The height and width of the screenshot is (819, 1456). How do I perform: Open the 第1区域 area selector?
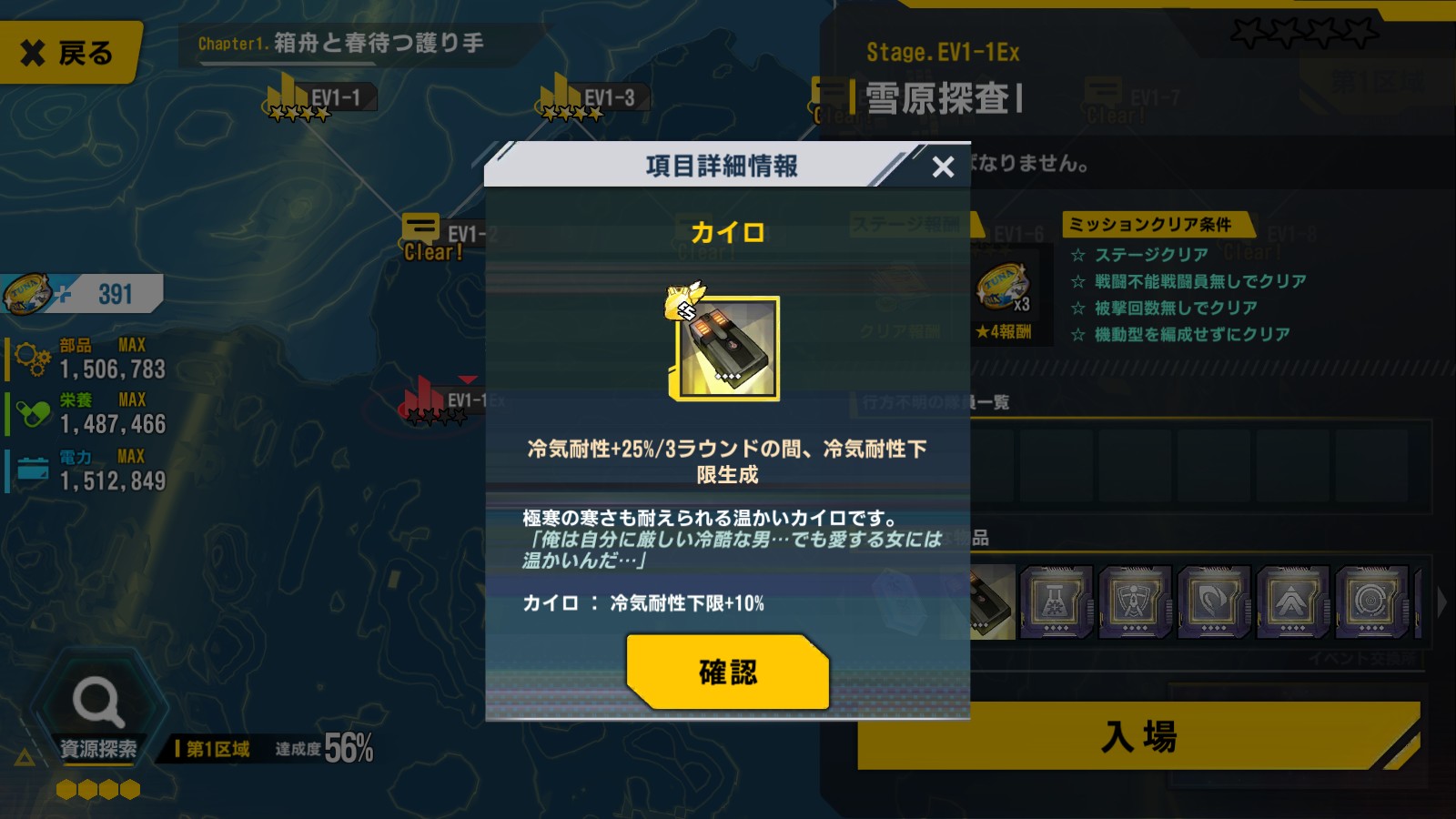[214, 749]
